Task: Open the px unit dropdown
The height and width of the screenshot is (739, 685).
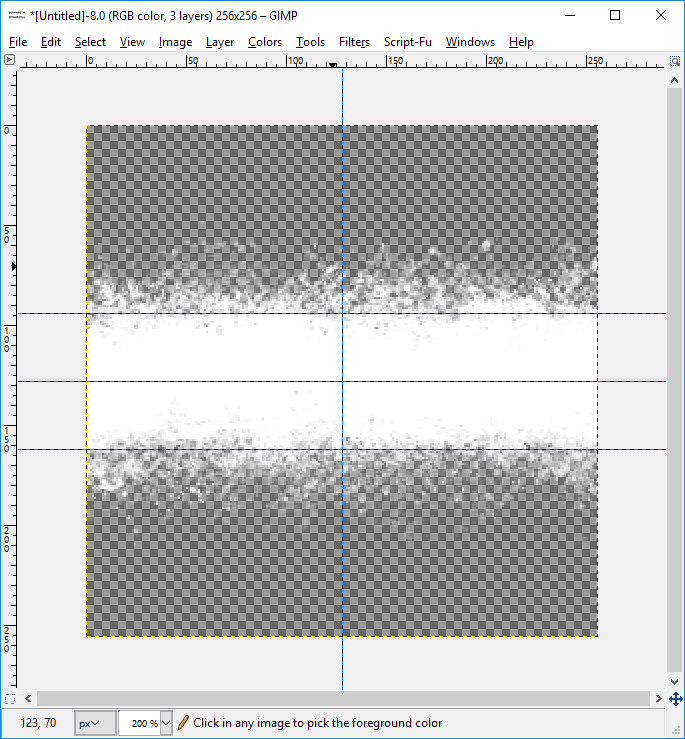Action: click(x=95, y=723)
